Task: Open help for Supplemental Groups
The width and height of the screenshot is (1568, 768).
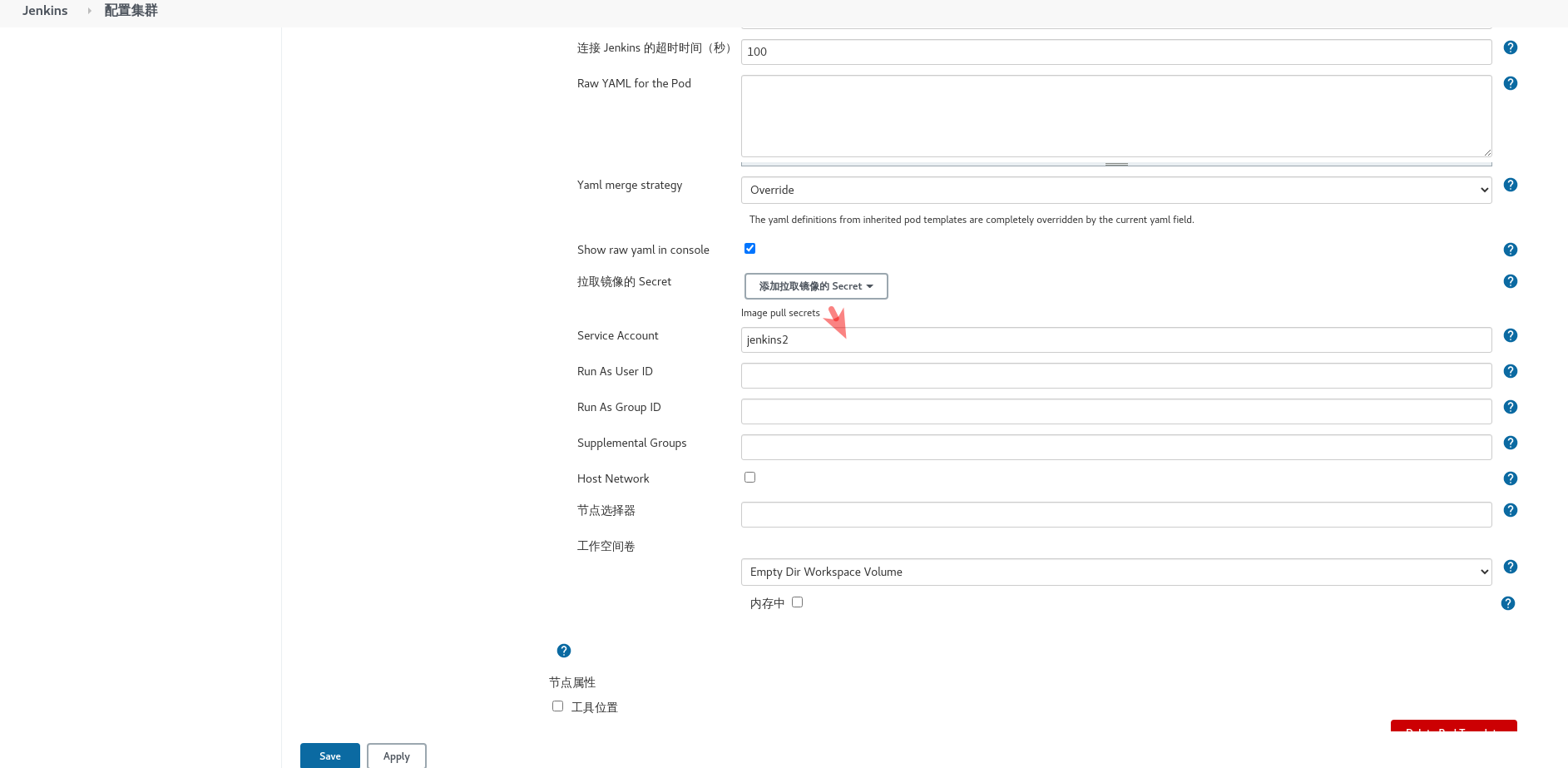Action: [x=1510, y=443]
